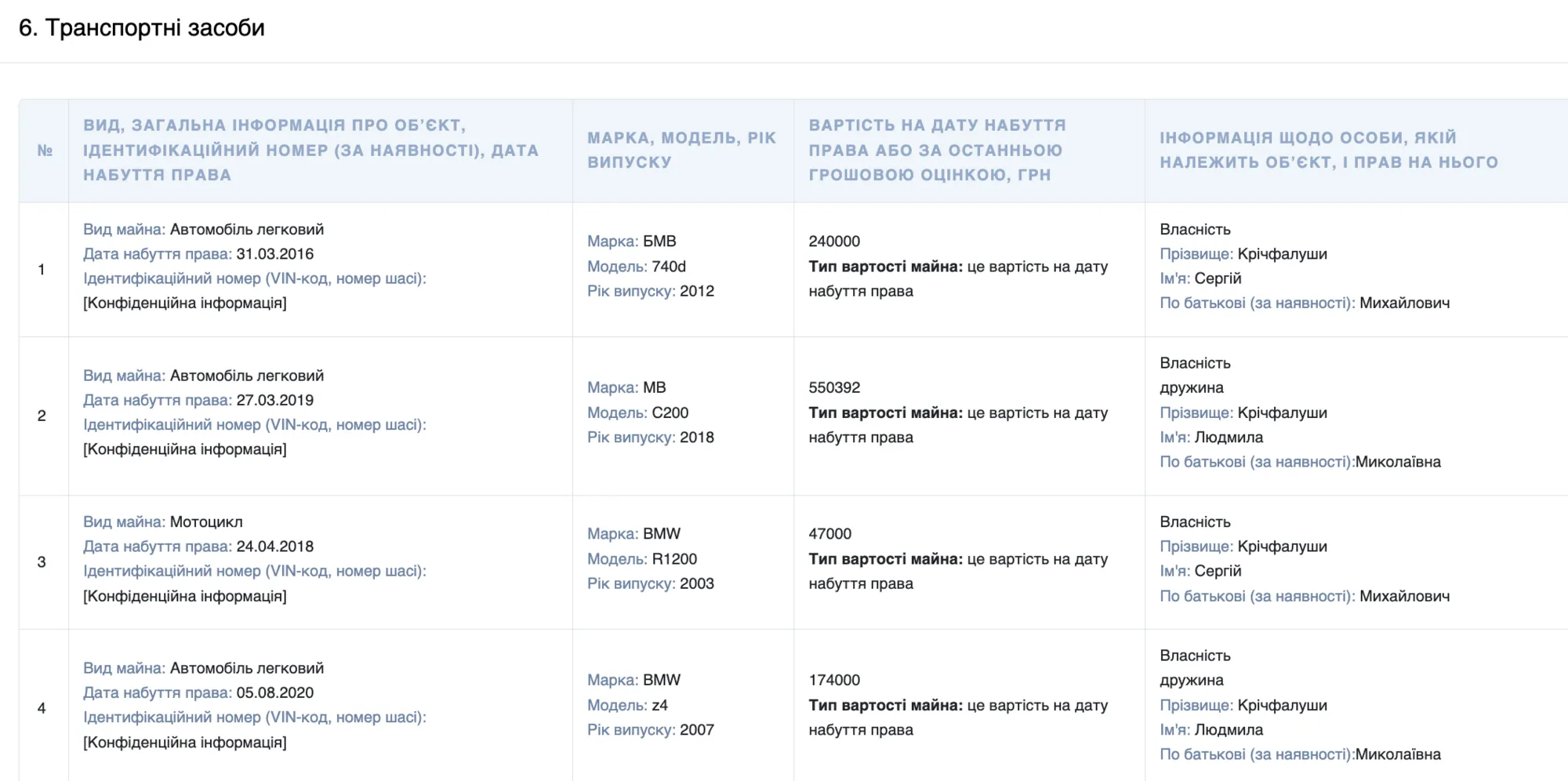Click acquisition date 05.08.2020
Viewport: 1568px width, 781px height.
[274, 692]
